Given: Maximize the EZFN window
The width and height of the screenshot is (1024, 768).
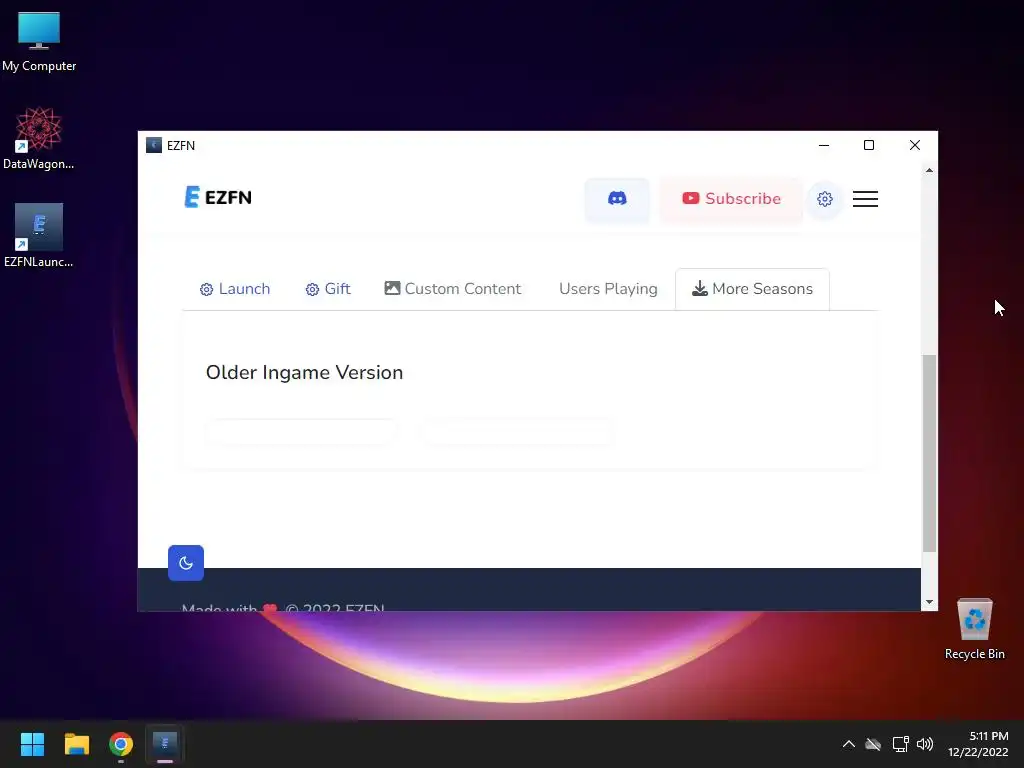Looking at the screenshot, I should coord(869,146).
